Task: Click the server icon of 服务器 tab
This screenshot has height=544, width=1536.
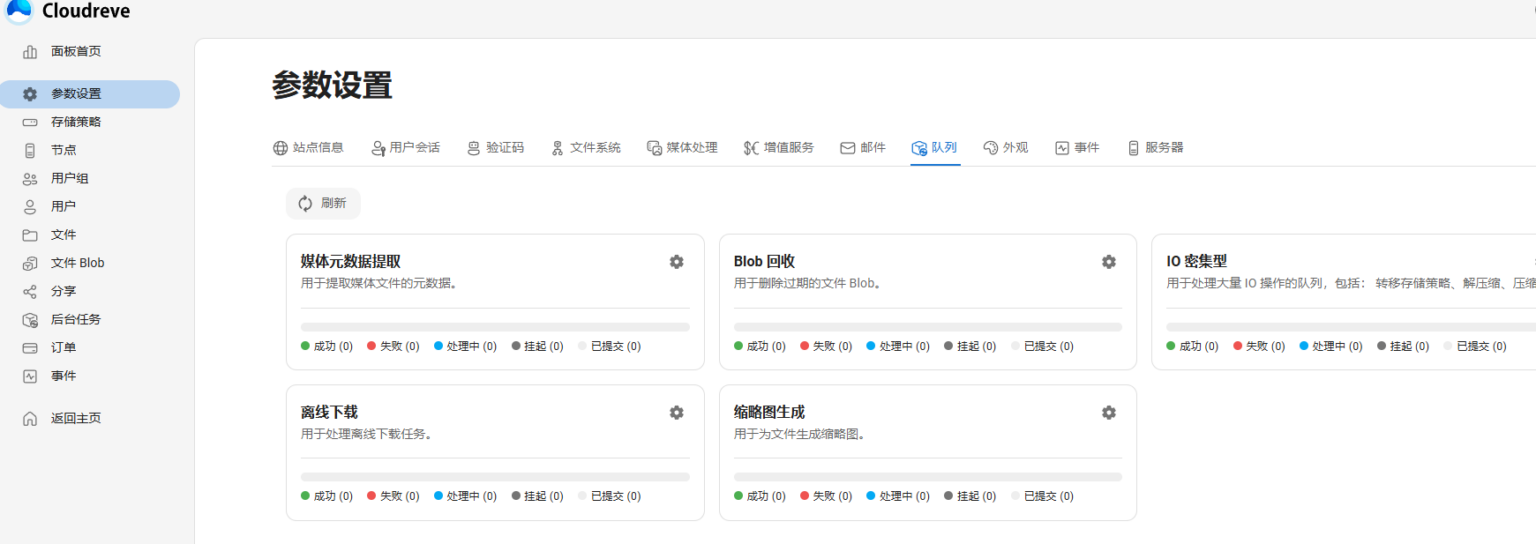Action: pos(1133,148)
